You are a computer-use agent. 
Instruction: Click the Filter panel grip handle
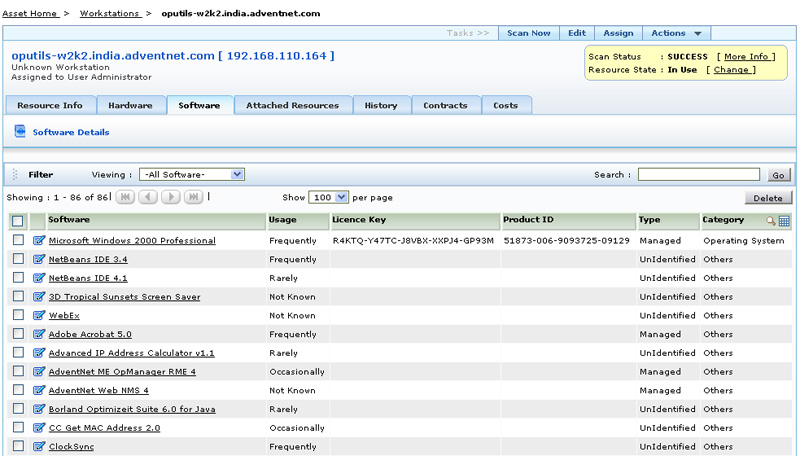(15, 174)
